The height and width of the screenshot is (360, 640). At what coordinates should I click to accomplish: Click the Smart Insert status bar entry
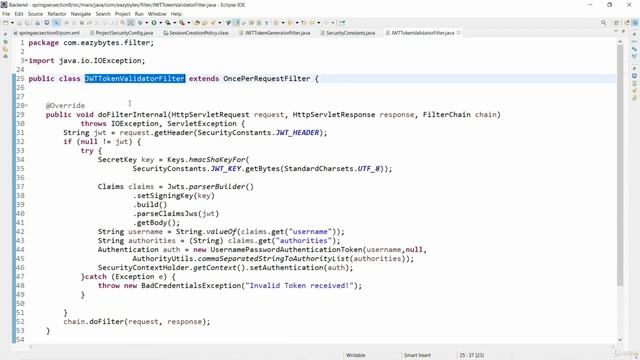[417, 355]
